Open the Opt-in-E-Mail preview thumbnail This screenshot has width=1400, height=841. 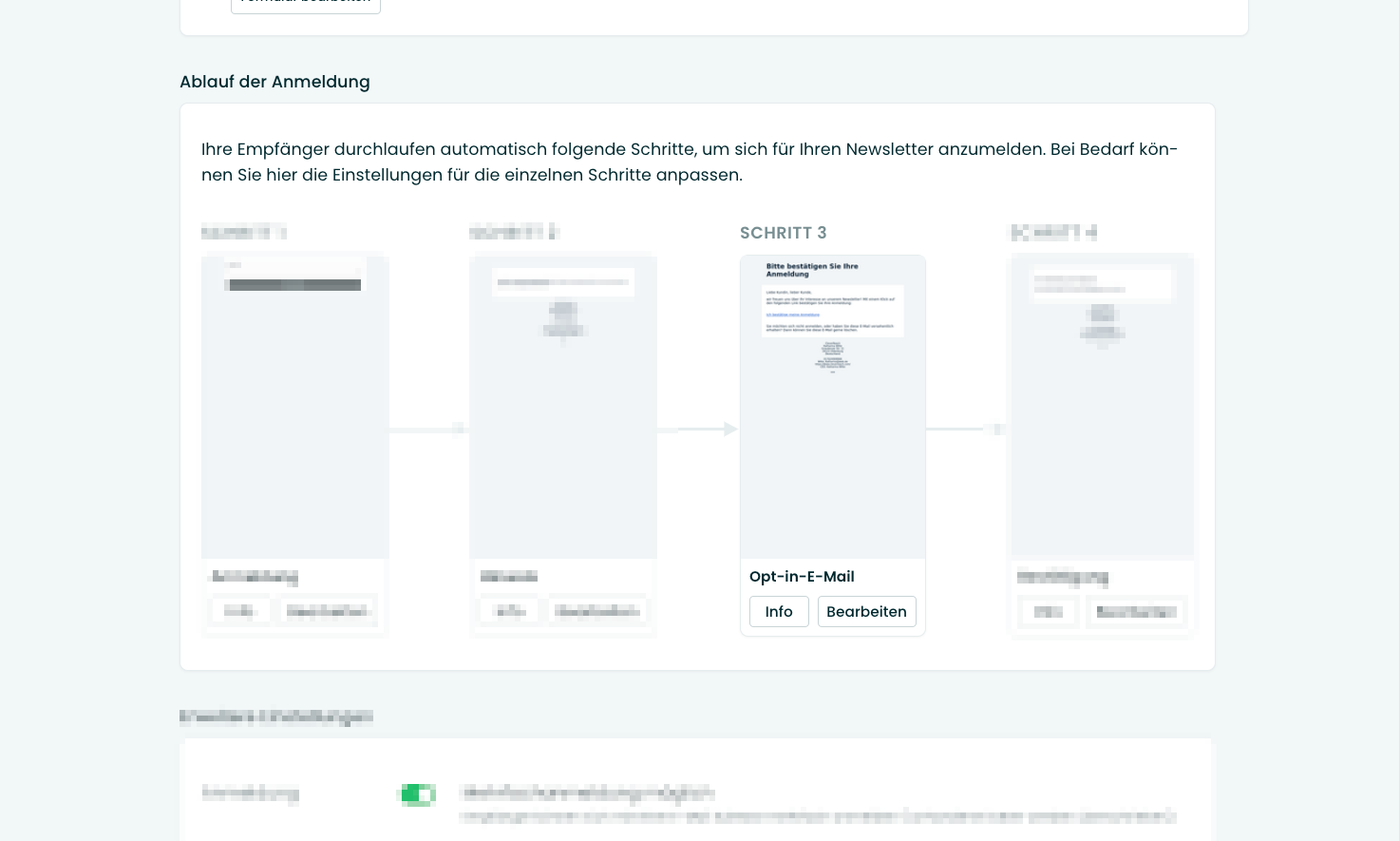tap(833, 406)
